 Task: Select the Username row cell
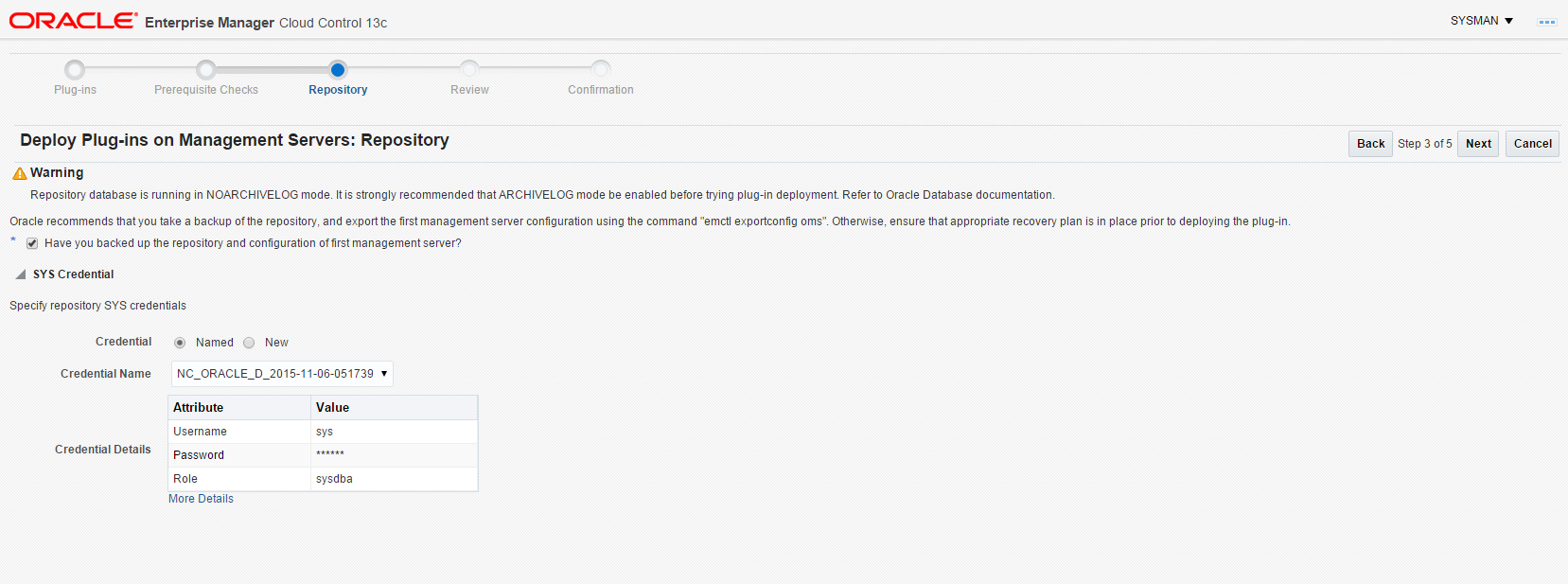coord(239,432)
